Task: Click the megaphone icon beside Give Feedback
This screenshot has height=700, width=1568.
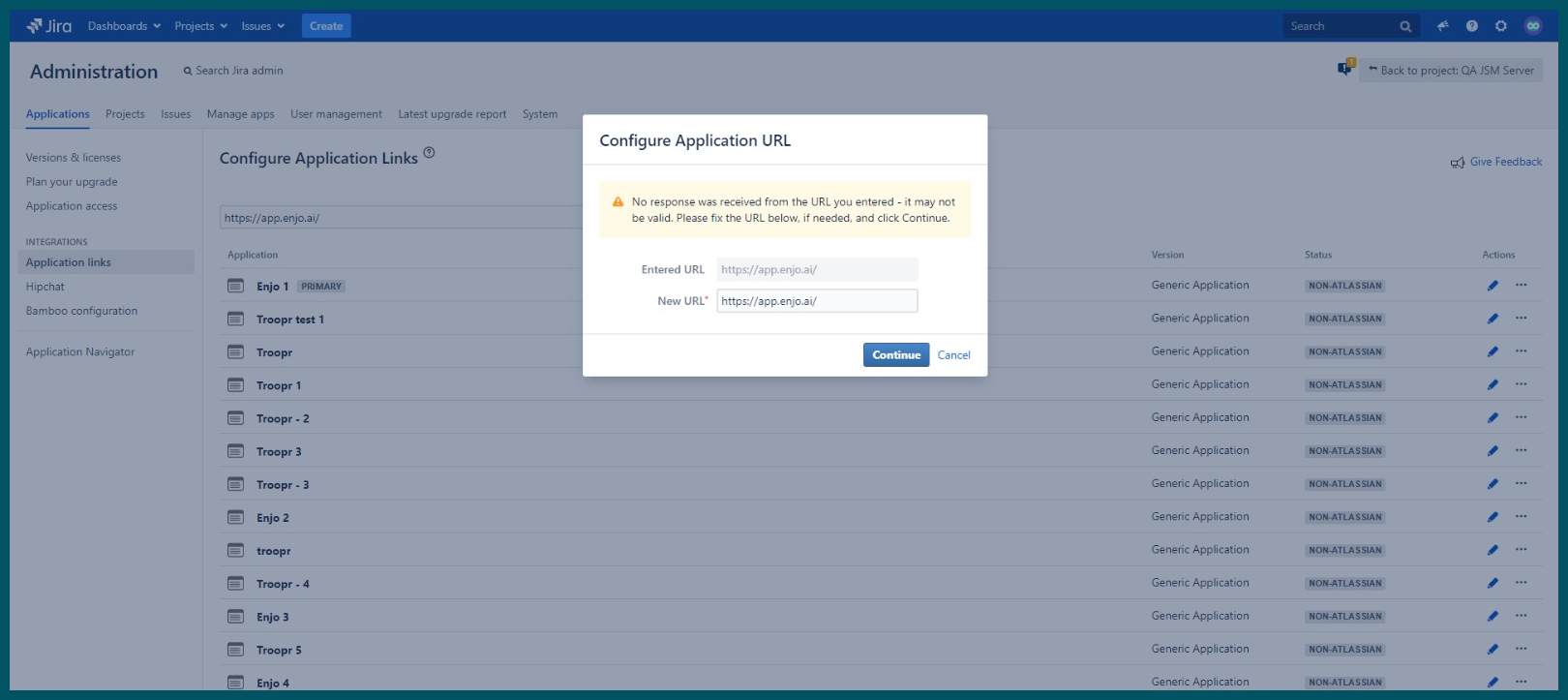Action: tap(1458, 163)
